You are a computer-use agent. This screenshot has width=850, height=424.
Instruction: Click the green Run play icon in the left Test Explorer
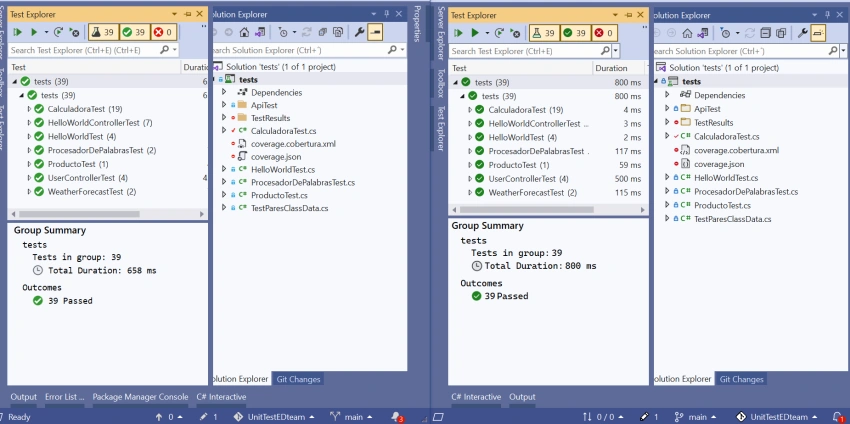(34, 33)
